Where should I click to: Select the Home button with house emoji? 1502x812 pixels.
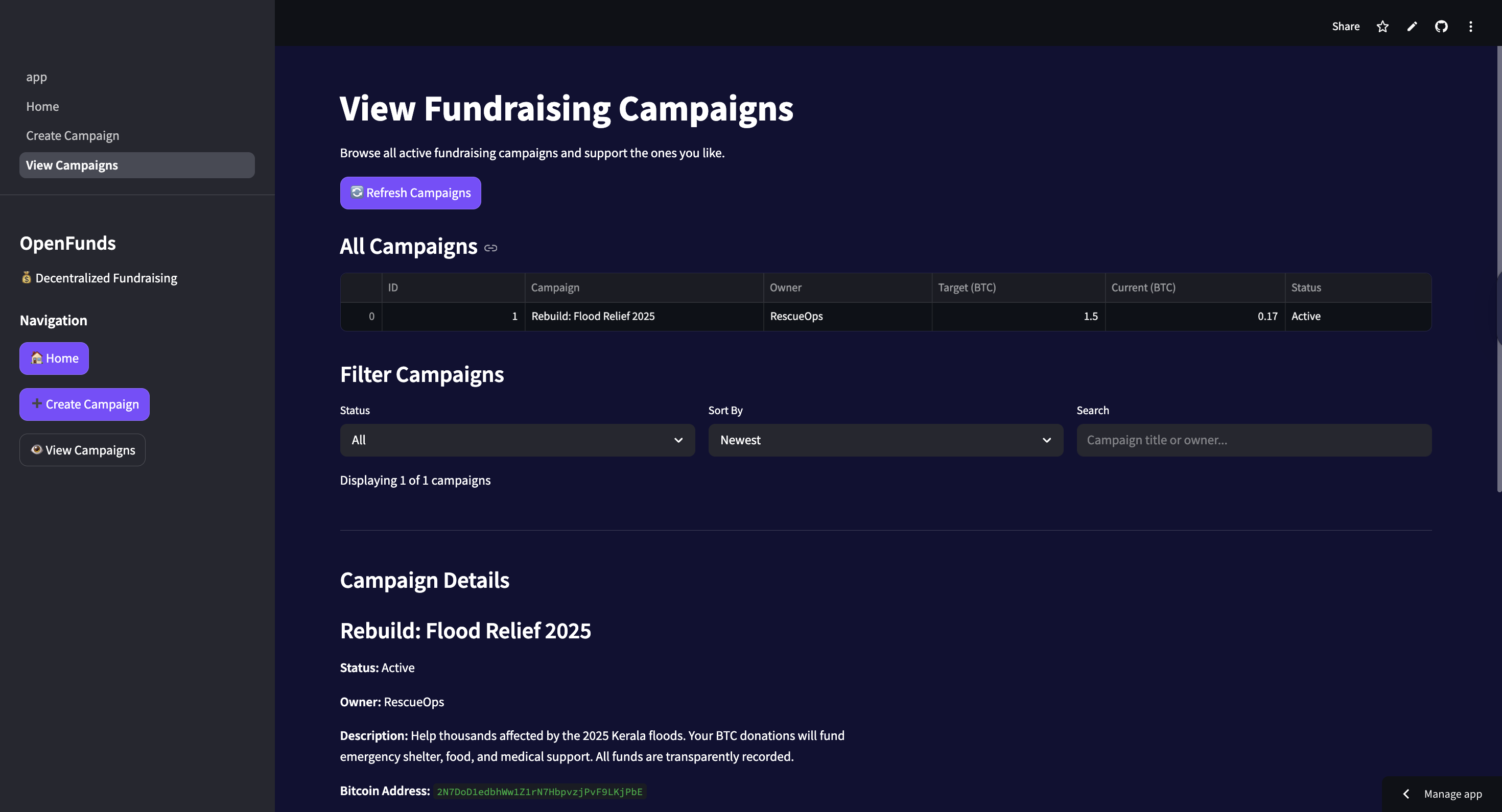click(x=54, y=358)
